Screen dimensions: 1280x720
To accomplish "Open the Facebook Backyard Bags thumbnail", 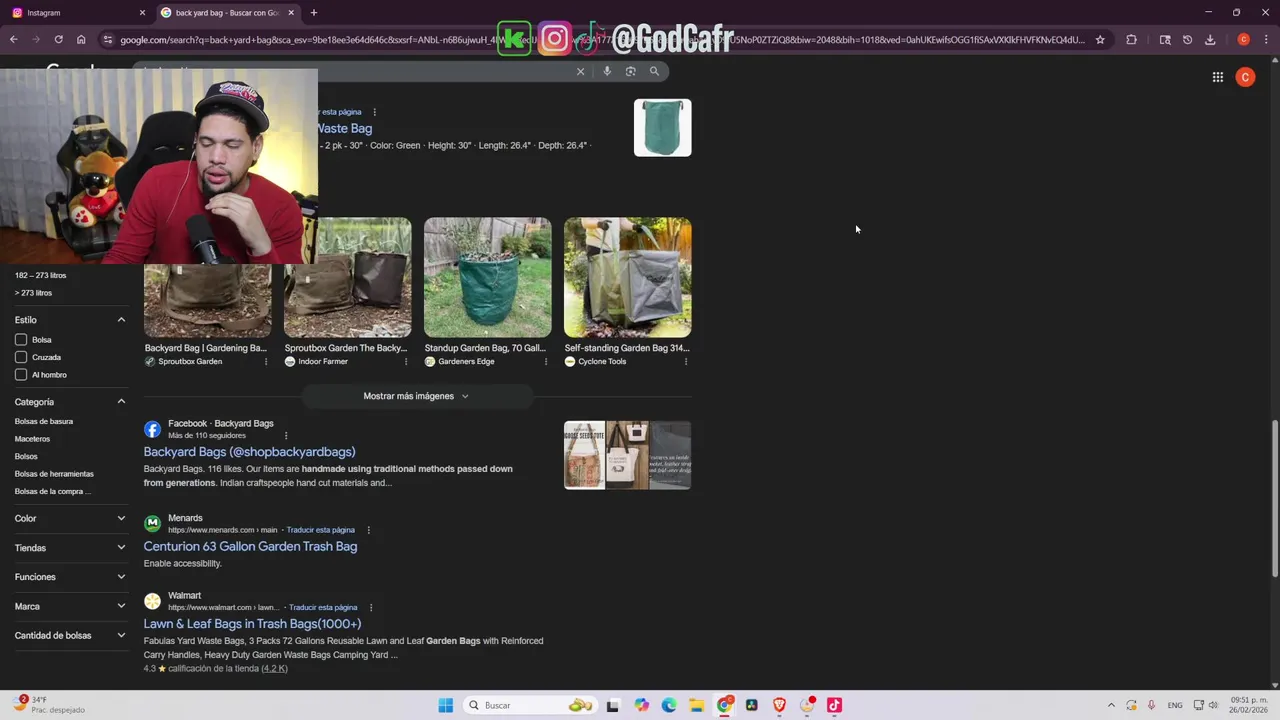I will (627, 455).
